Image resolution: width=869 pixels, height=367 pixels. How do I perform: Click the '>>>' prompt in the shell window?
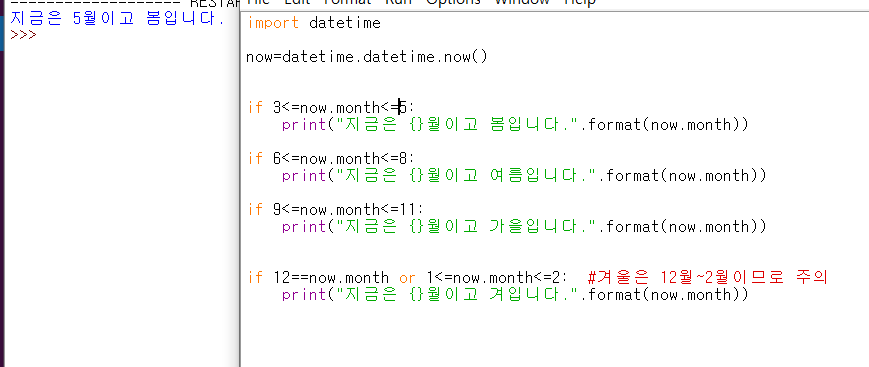coord(23,35)
